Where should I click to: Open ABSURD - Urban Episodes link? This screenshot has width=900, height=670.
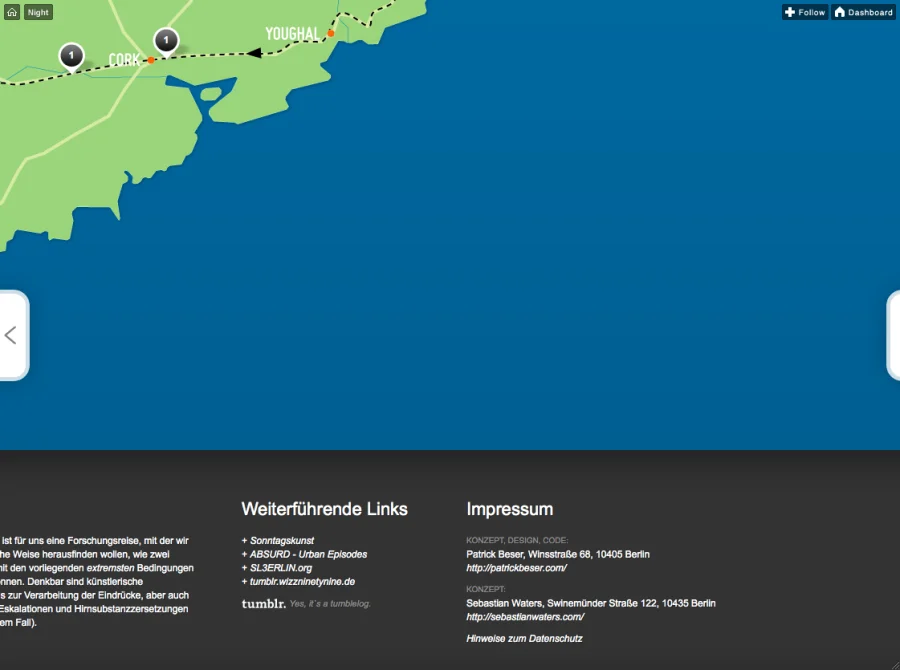(308, 554)
